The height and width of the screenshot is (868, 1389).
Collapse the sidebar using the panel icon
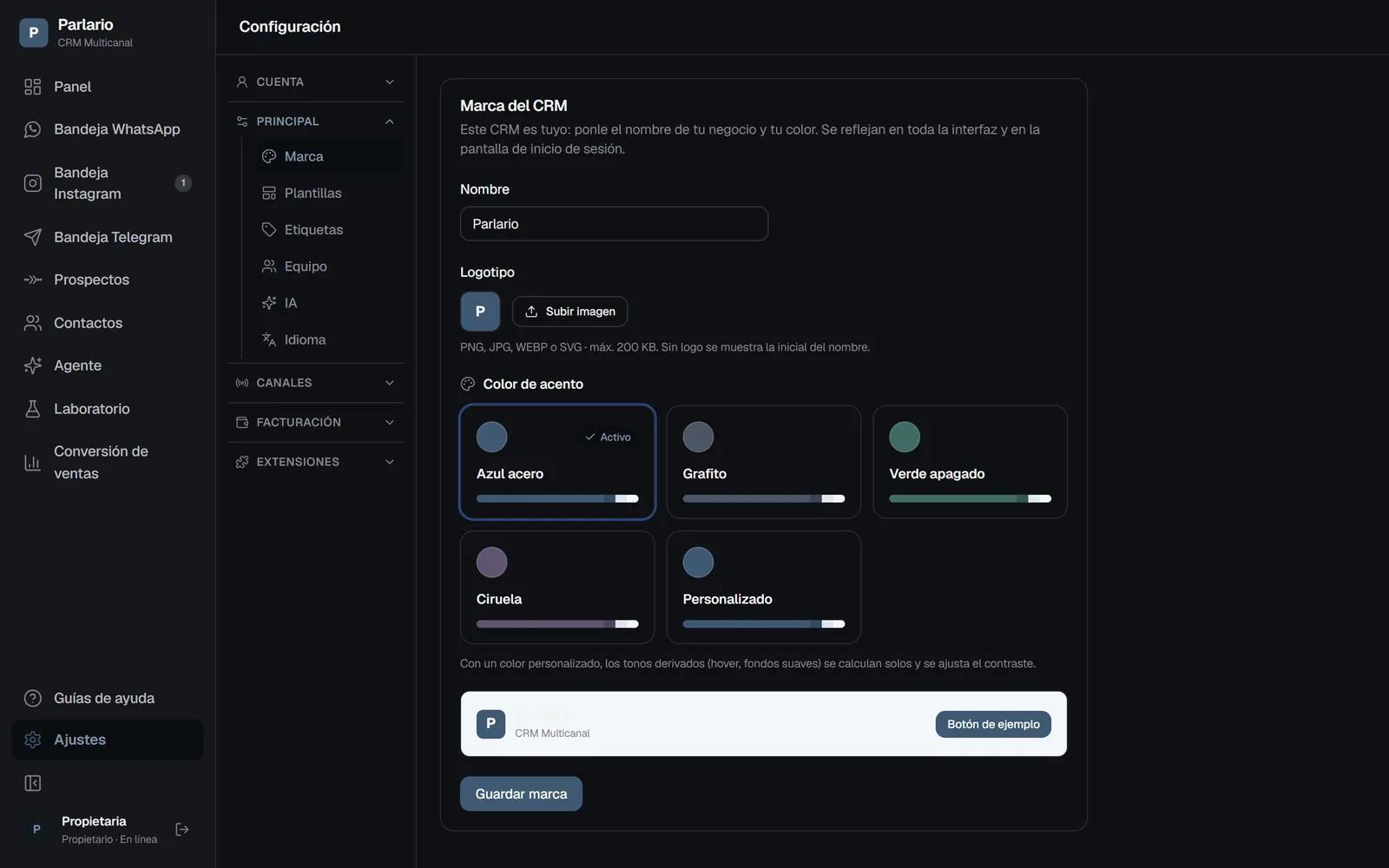coord(33,784)
